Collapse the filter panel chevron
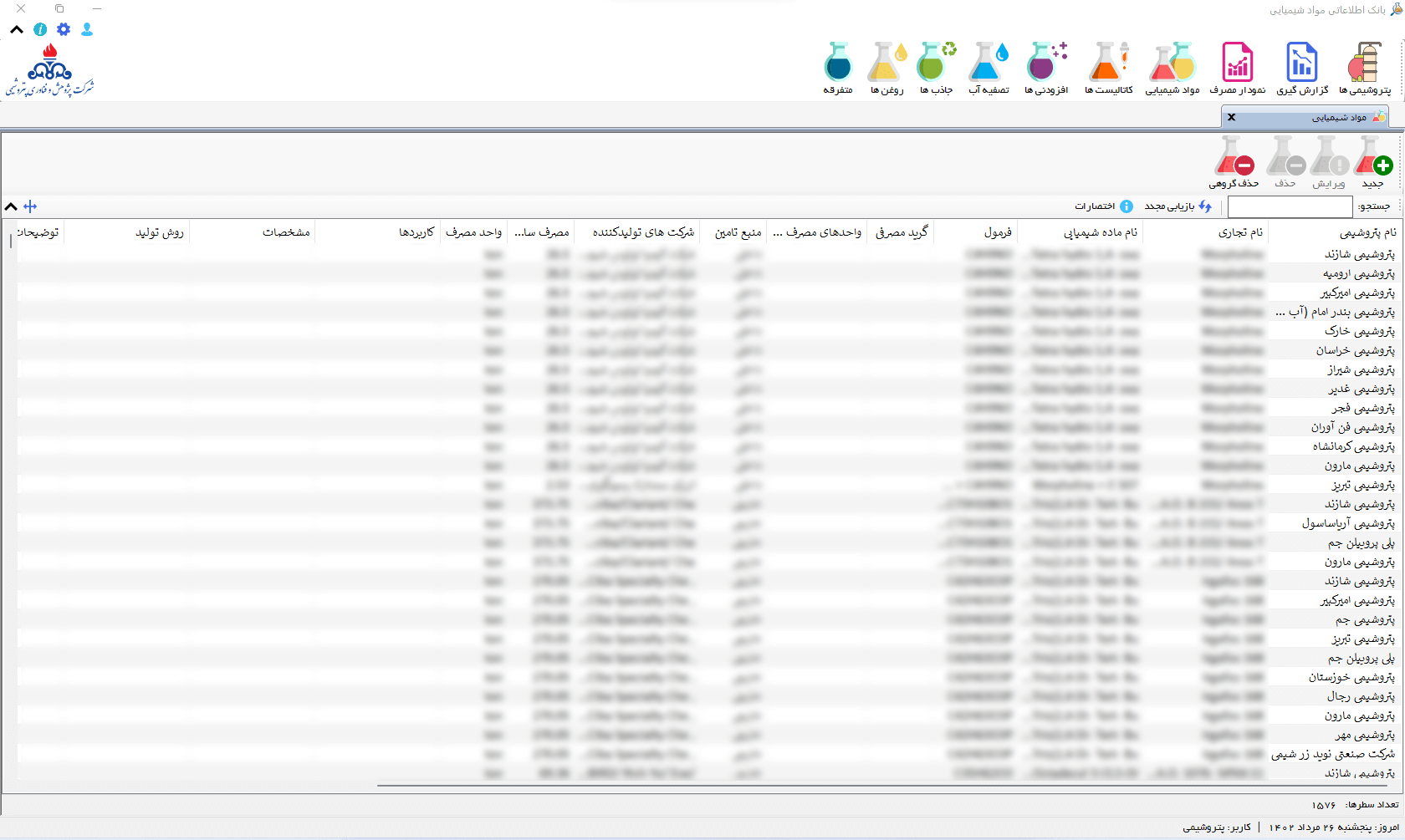The image size is (1405, 840). 11,206
